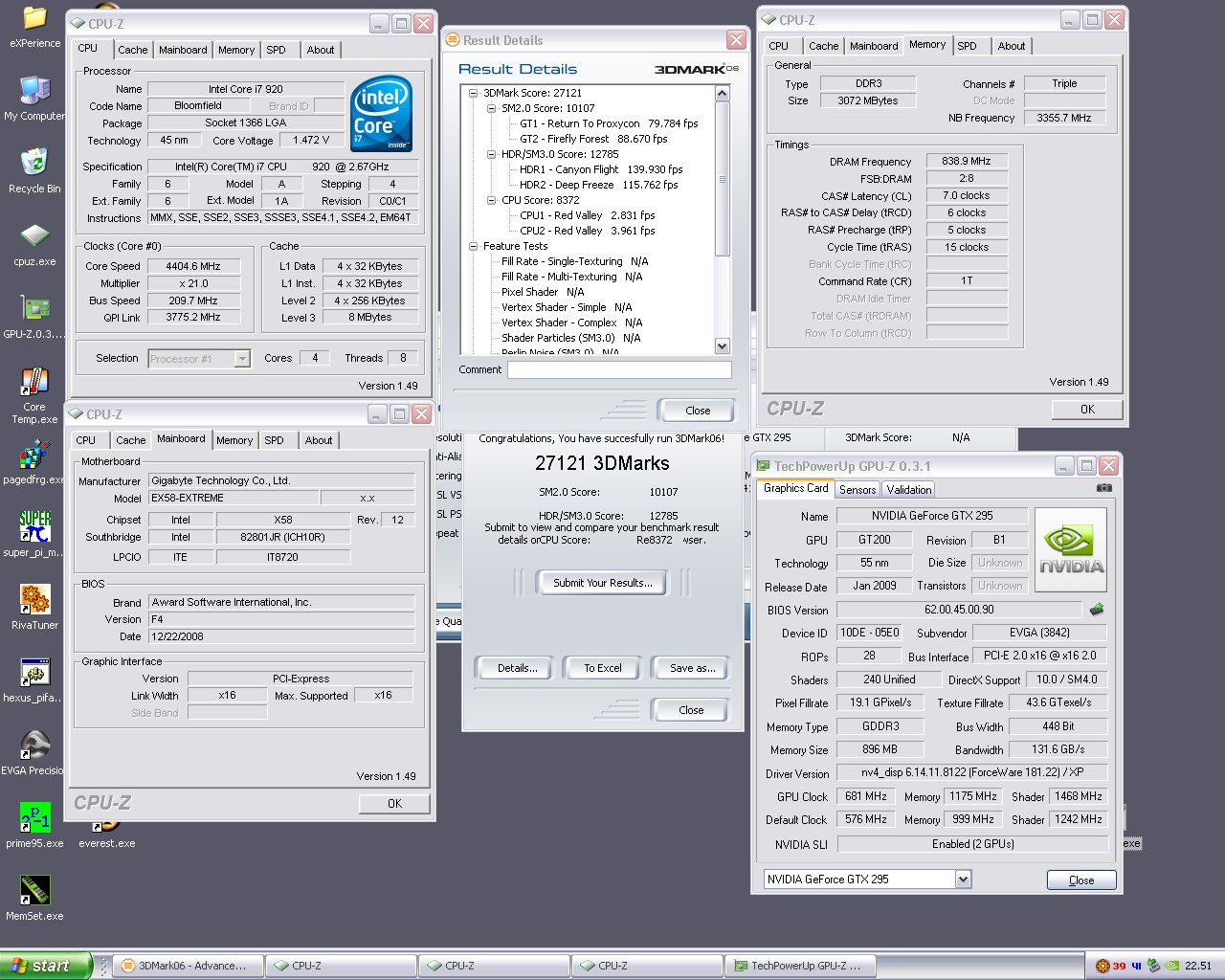The height and width of the screenshot is (980, 1225).
Task: Open CPU tab in memory CPU-Z window
Action: pos(779,46)
